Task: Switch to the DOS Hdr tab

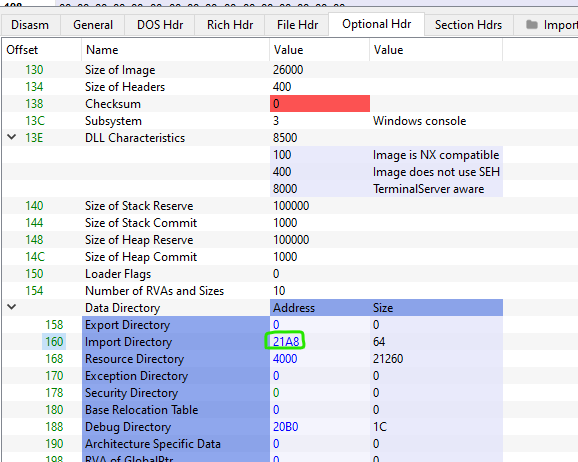Action: 160,25
